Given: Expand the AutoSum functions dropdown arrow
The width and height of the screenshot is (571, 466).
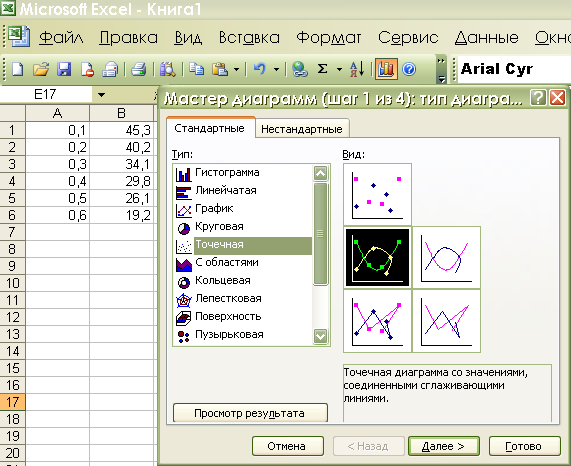Looking at the screenshot, I should [339, 69].
